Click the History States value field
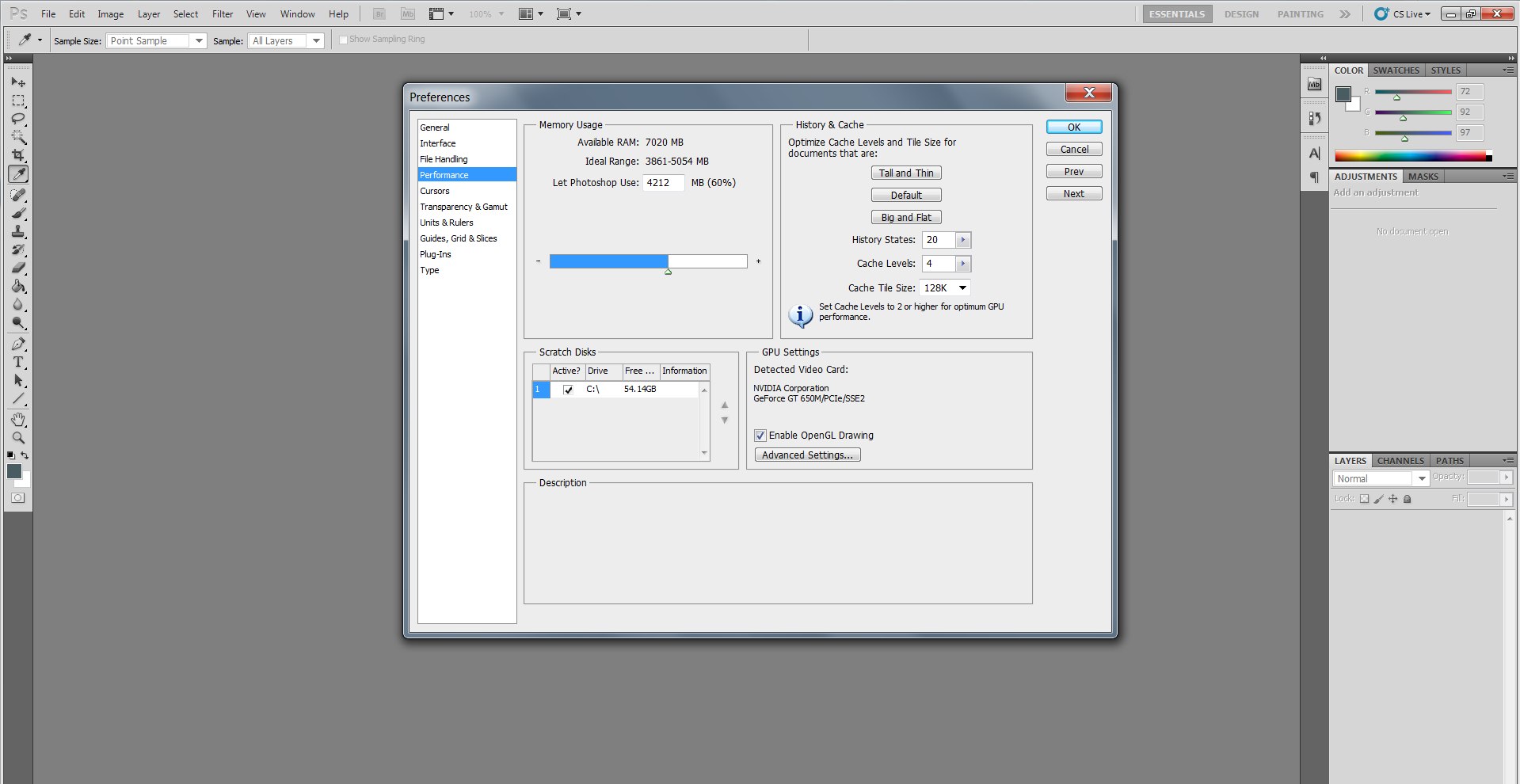Image resolution: width=1520 pixels, height=784 pixels. point(939,240)
